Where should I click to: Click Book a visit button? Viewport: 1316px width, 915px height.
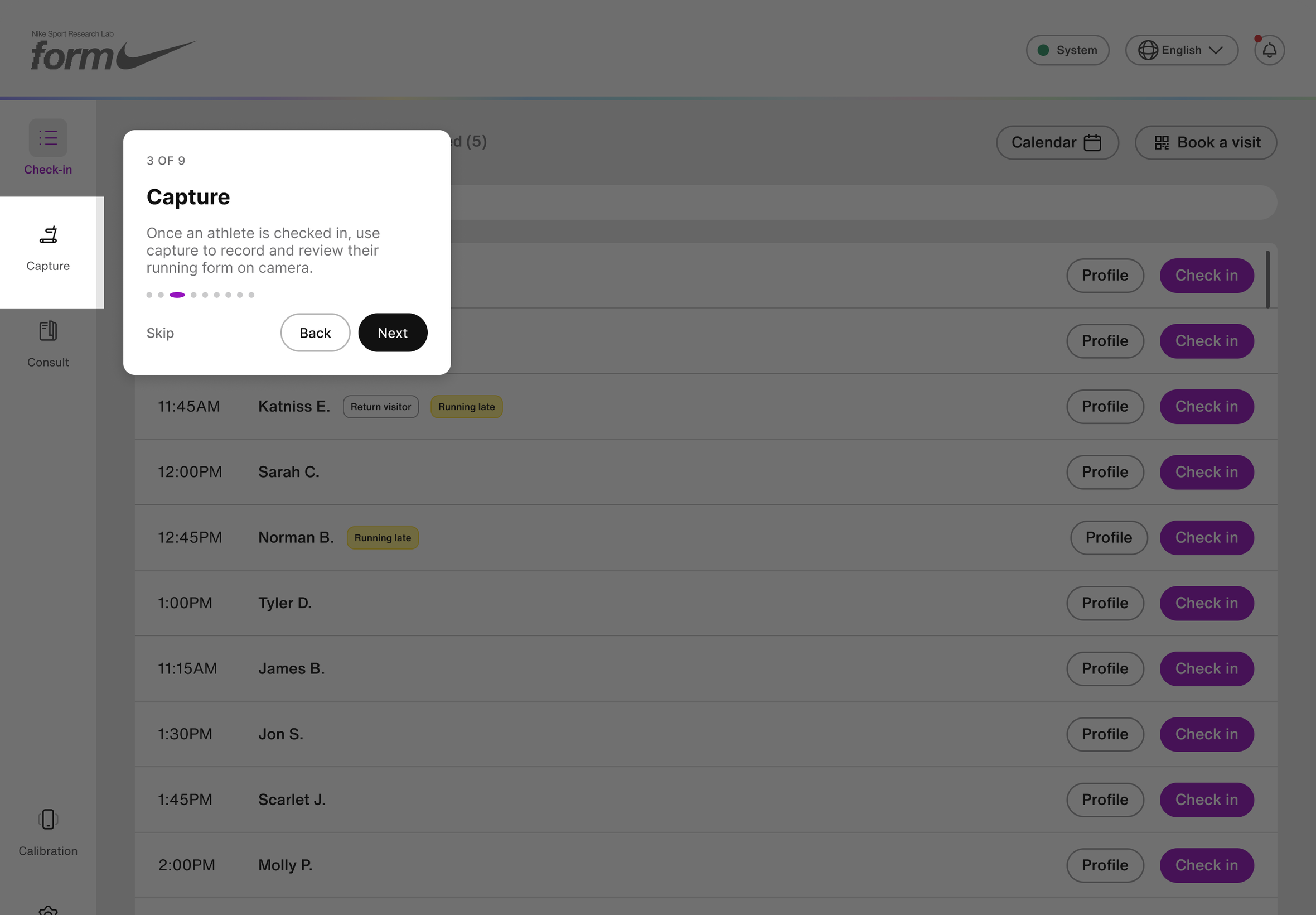[1206, 143]
